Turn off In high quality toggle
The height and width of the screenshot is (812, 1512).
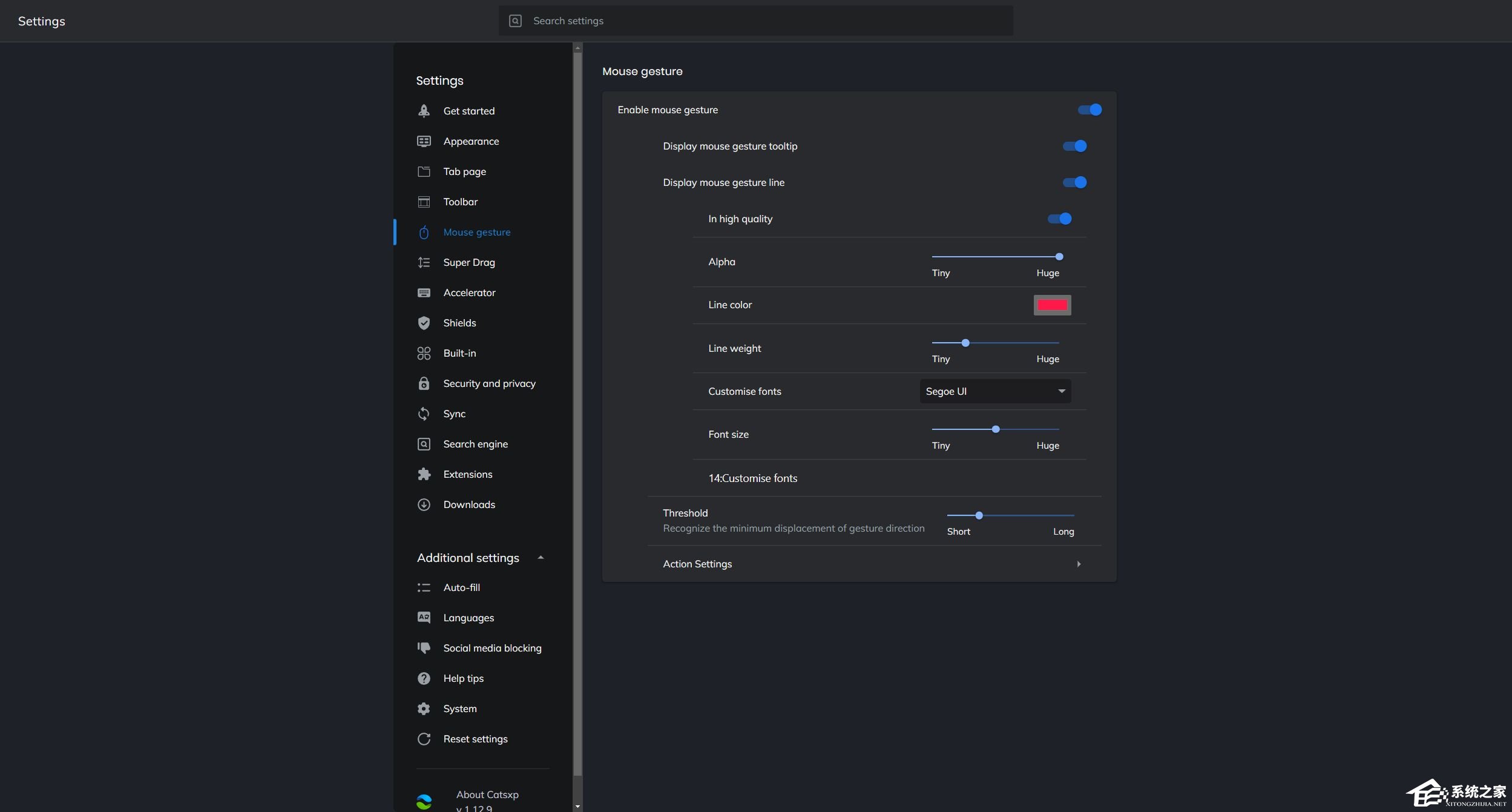[1059, 219]
